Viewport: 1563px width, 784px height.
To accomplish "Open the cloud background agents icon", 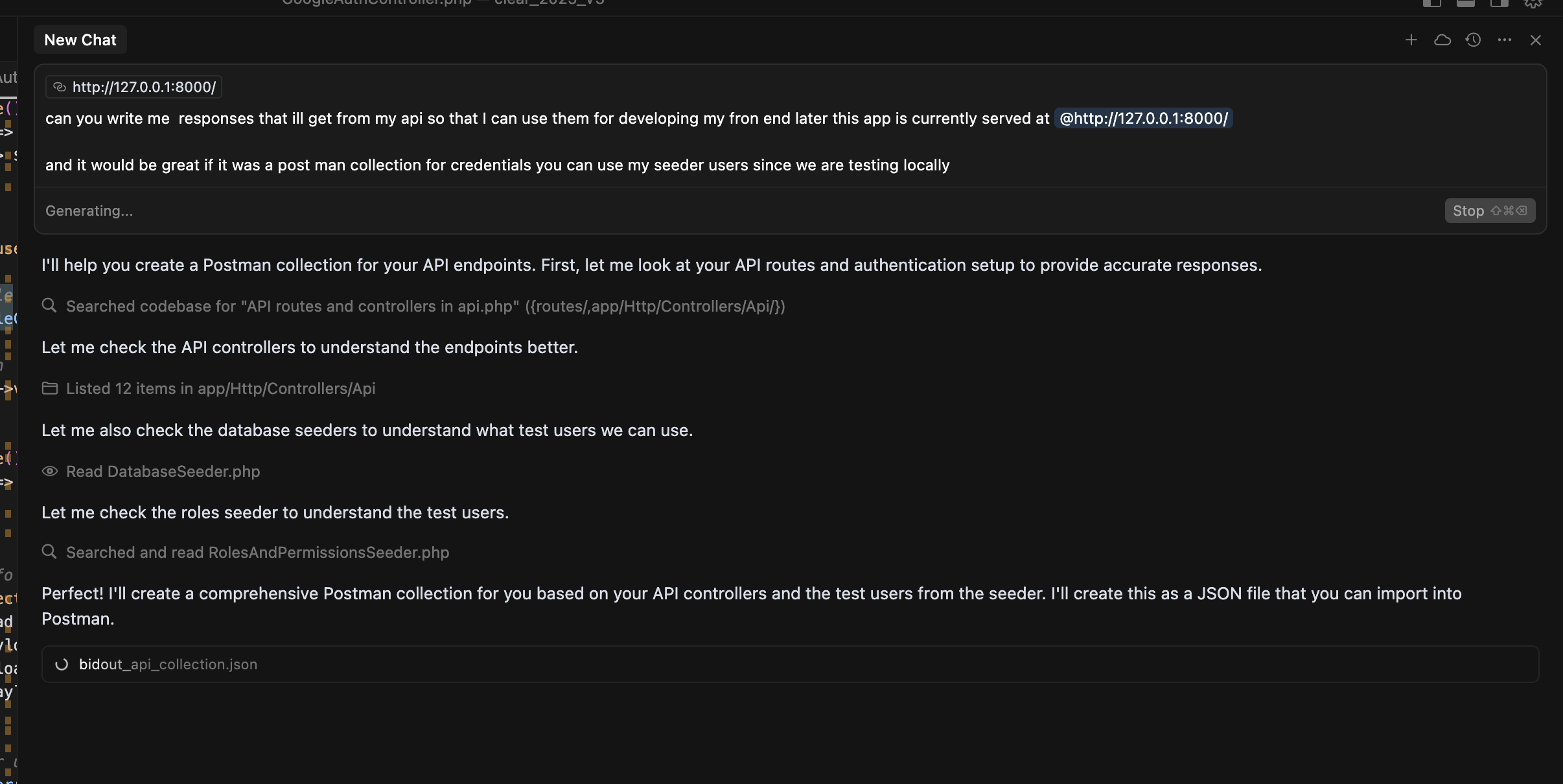I will coord(1442,40).
